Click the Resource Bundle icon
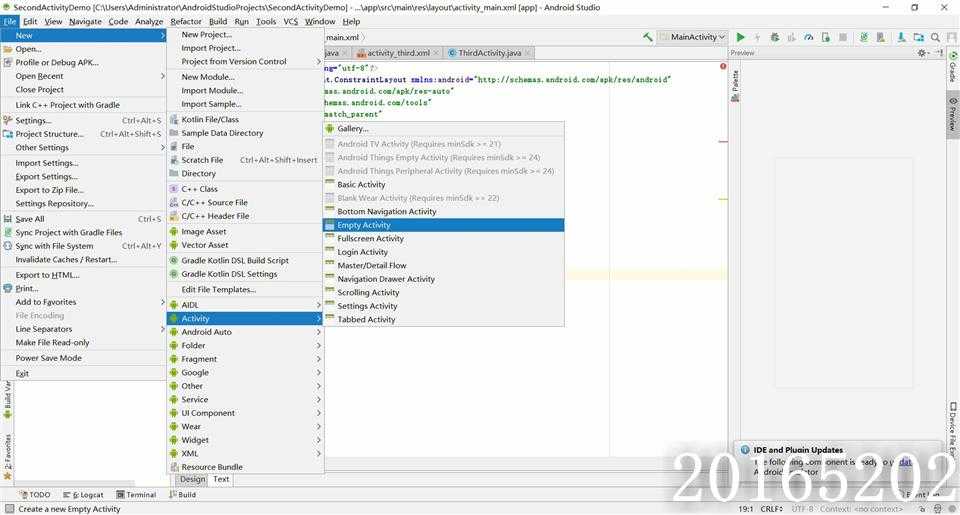Viewport: 960px width, 515px height. click(174, 467)
